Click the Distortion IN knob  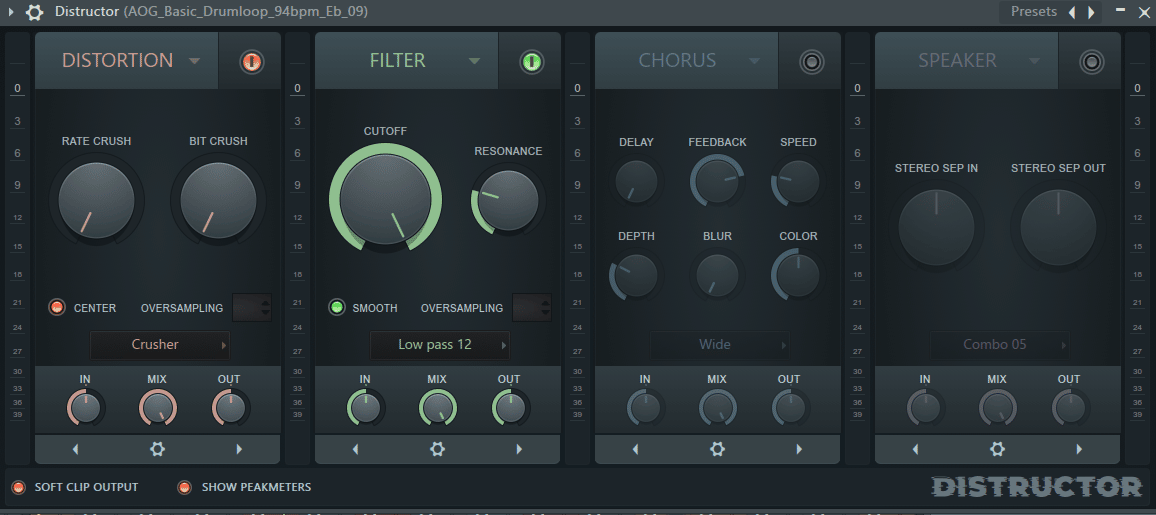86,408
